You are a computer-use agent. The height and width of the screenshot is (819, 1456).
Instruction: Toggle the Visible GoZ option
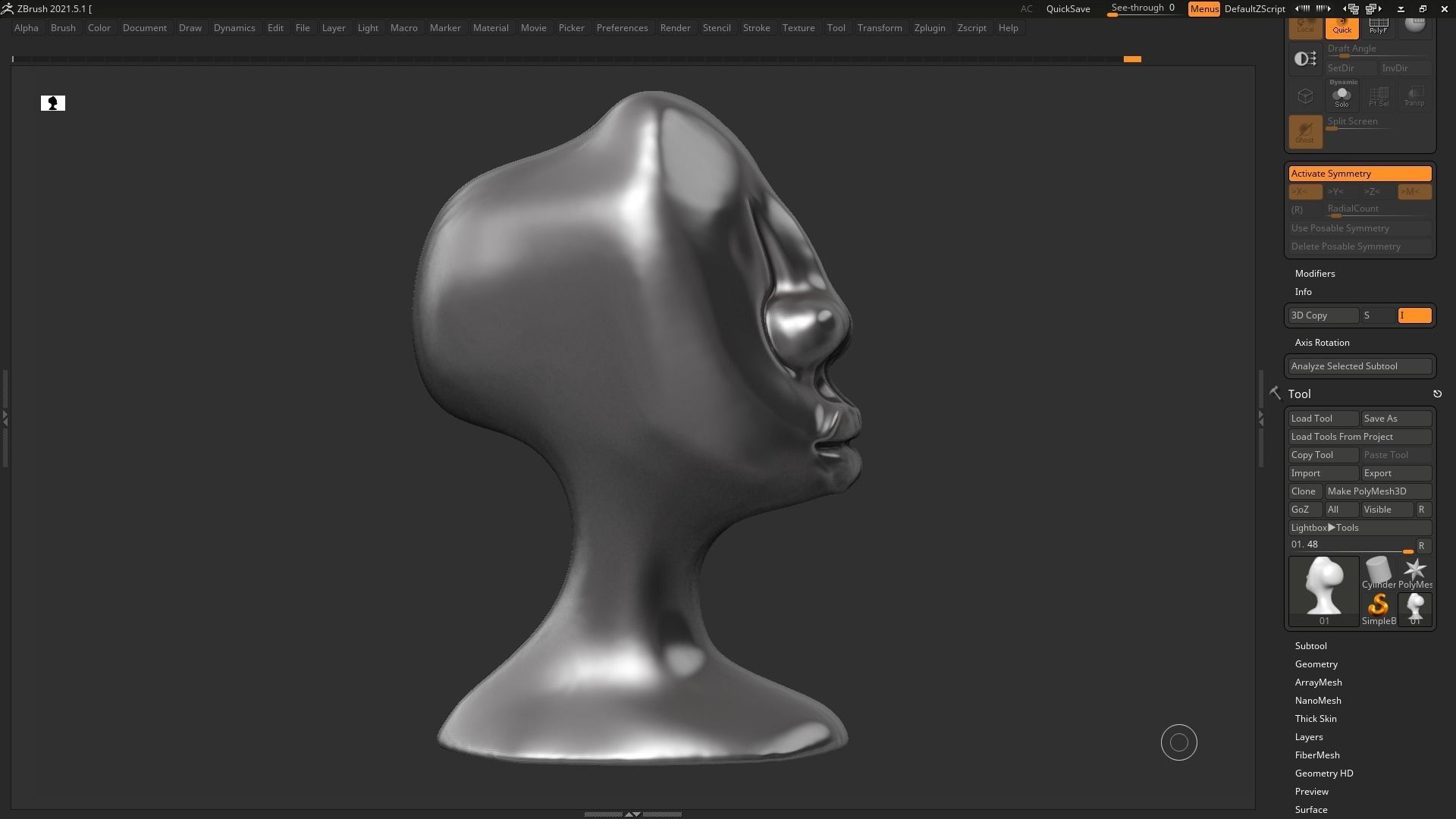1387,510
